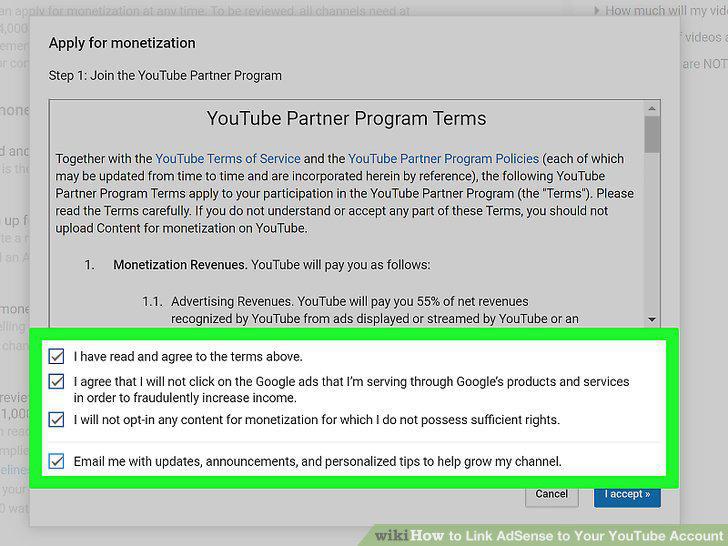728x546 pixels.
Task: Click the terms scrollbar up arrow
Action: 652,109
